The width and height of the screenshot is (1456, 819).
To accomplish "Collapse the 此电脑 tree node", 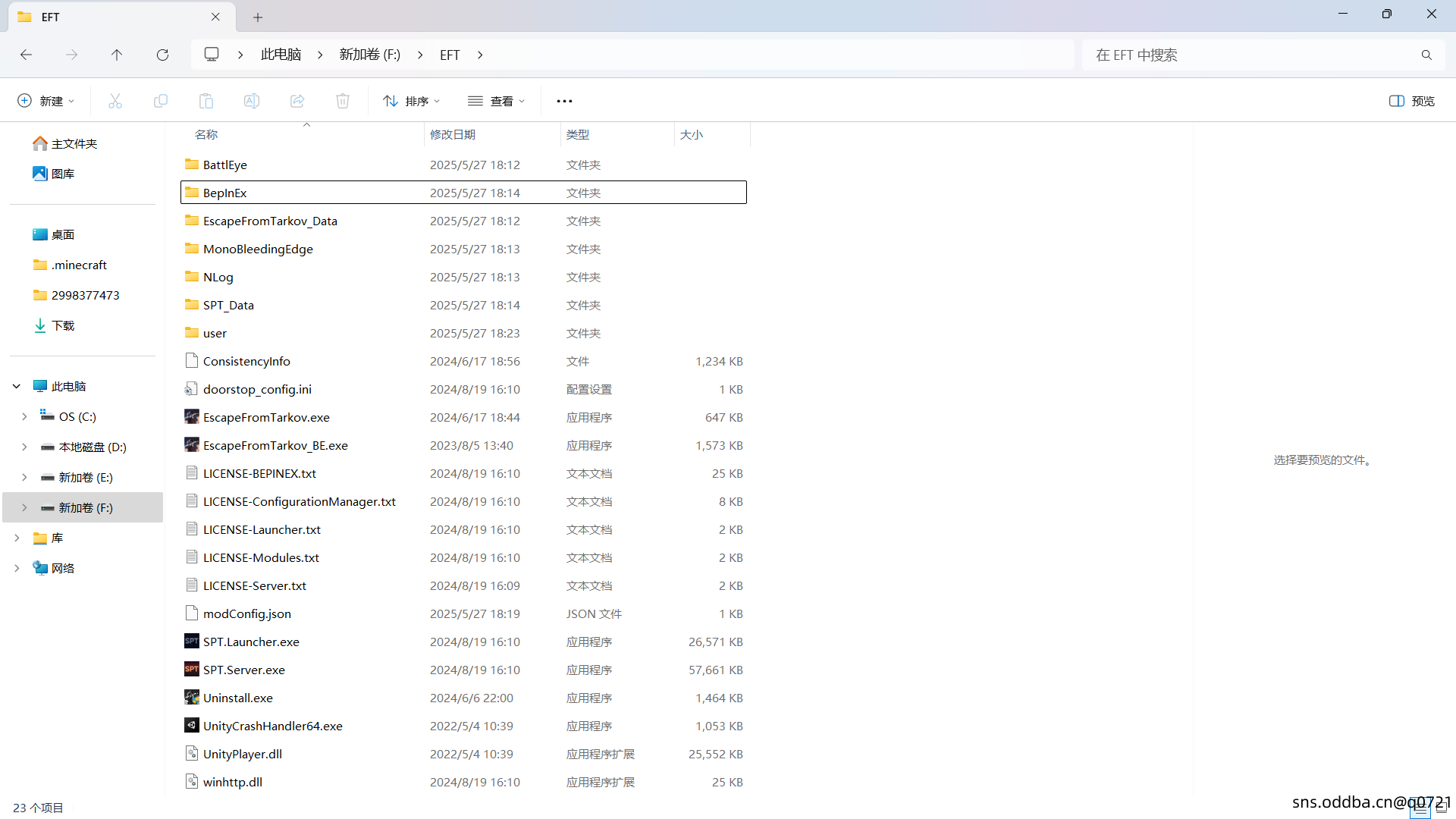I will pyautogui.click(x=17, y=386).
